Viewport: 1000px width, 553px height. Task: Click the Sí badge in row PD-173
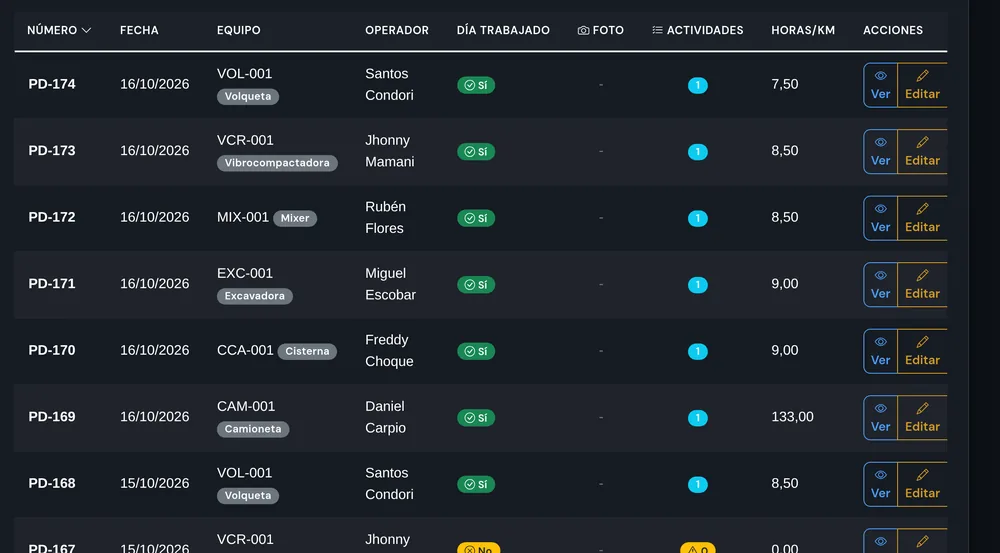point(476,151)
